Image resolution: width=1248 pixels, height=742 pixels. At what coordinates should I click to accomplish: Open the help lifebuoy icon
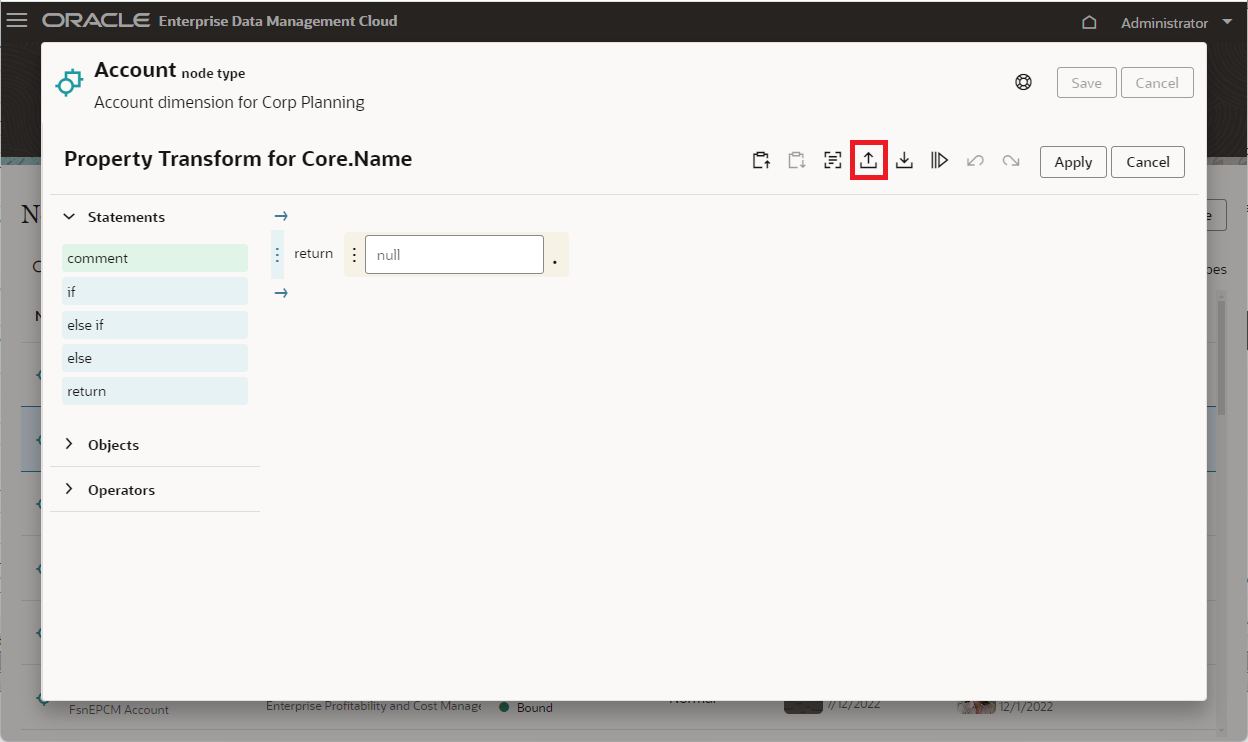pyautogui.click(x=1023, y=83)
